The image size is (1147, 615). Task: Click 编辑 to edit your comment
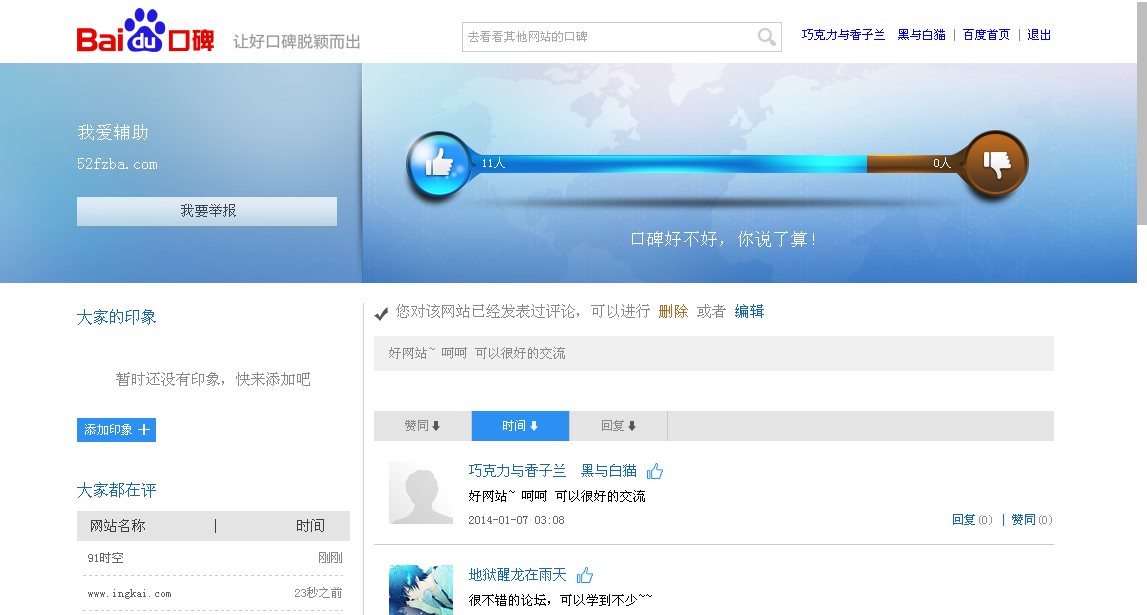tap(749, 312)
